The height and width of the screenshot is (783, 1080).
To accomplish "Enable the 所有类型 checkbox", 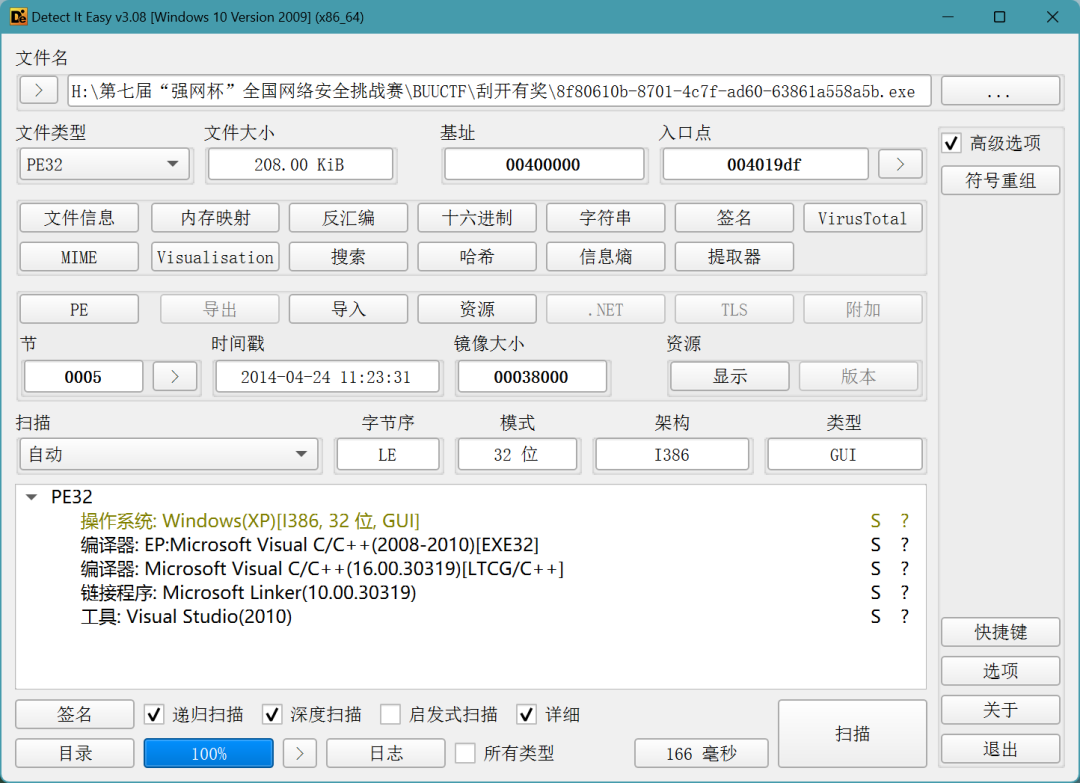I will click(x=465, y=753).
